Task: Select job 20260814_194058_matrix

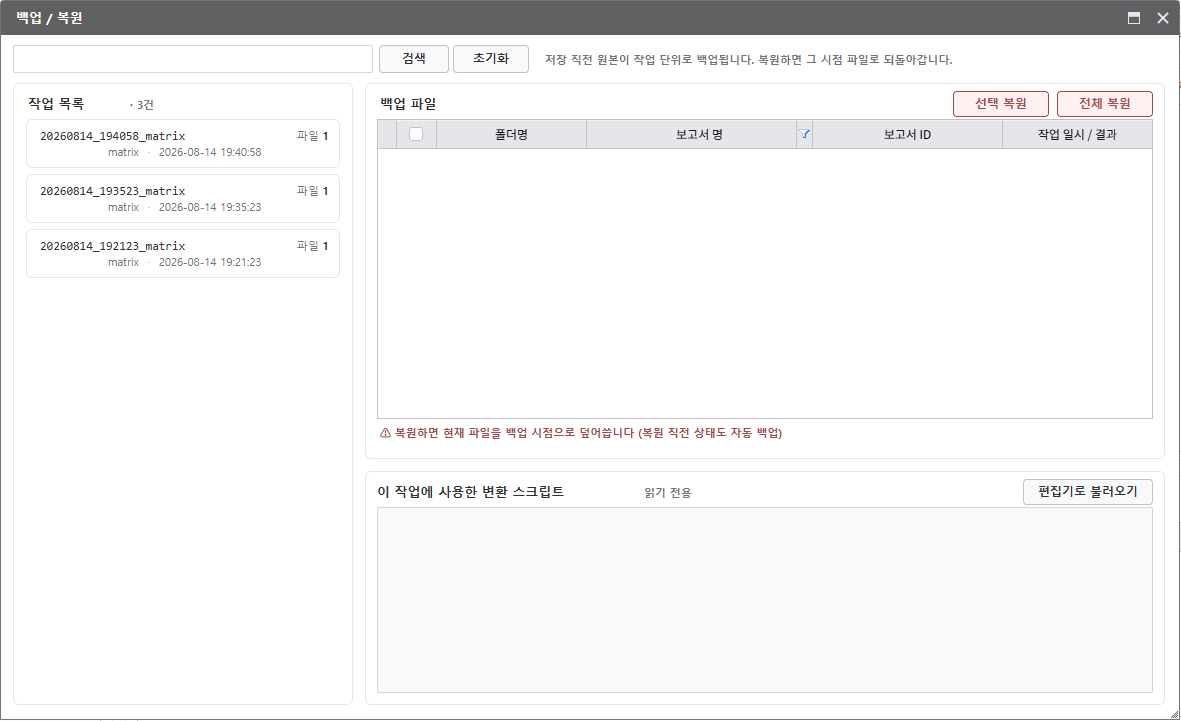Action: point(183,143)
